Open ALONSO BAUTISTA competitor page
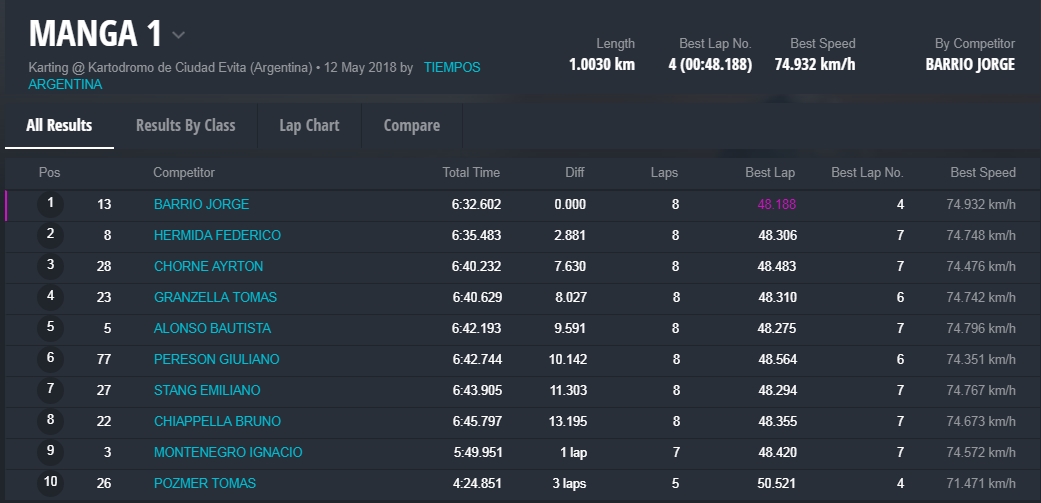The image size is (1041, 503). (212, 328)
